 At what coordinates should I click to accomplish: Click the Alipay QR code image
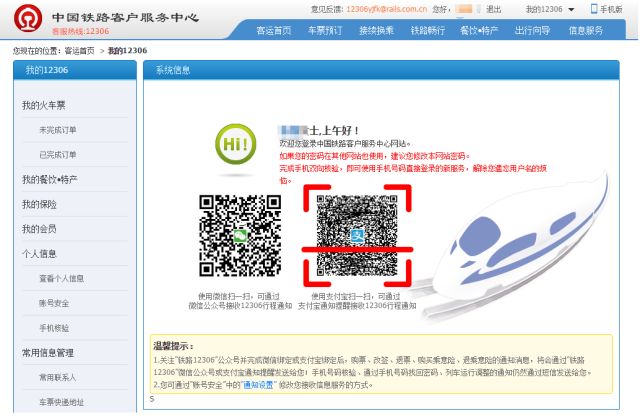pos(357,235)
